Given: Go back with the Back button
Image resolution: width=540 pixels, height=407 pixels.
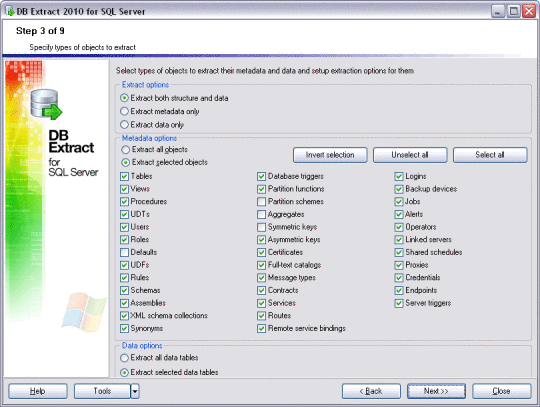Looking at the screenshot, I should tap(371, 391).
